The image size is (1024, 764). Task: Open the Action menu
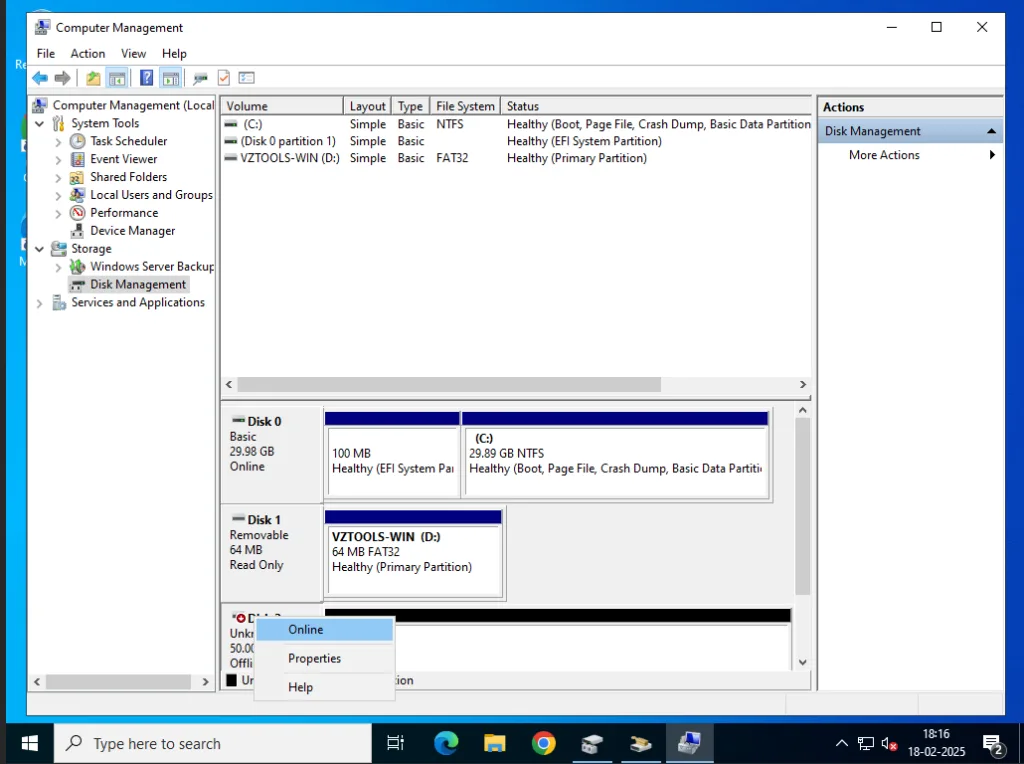(x=88, y=54)
